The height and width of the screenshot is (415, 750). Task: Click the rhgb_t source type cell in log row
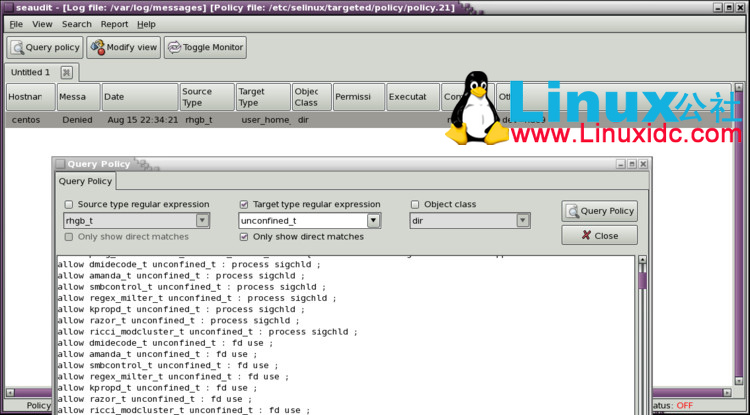click(199, 120)
